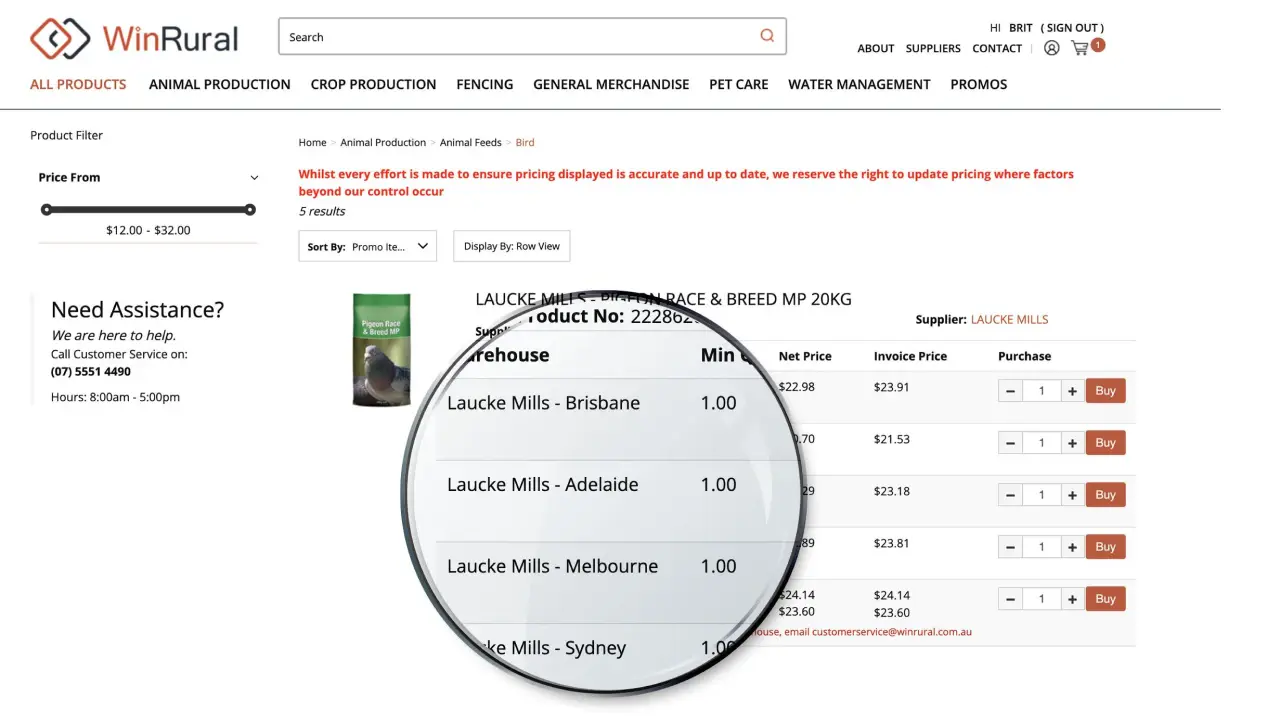Open the Sort By dropdown
The height and width of the screenshot is (720, 1280).
(x=368, y=246)
